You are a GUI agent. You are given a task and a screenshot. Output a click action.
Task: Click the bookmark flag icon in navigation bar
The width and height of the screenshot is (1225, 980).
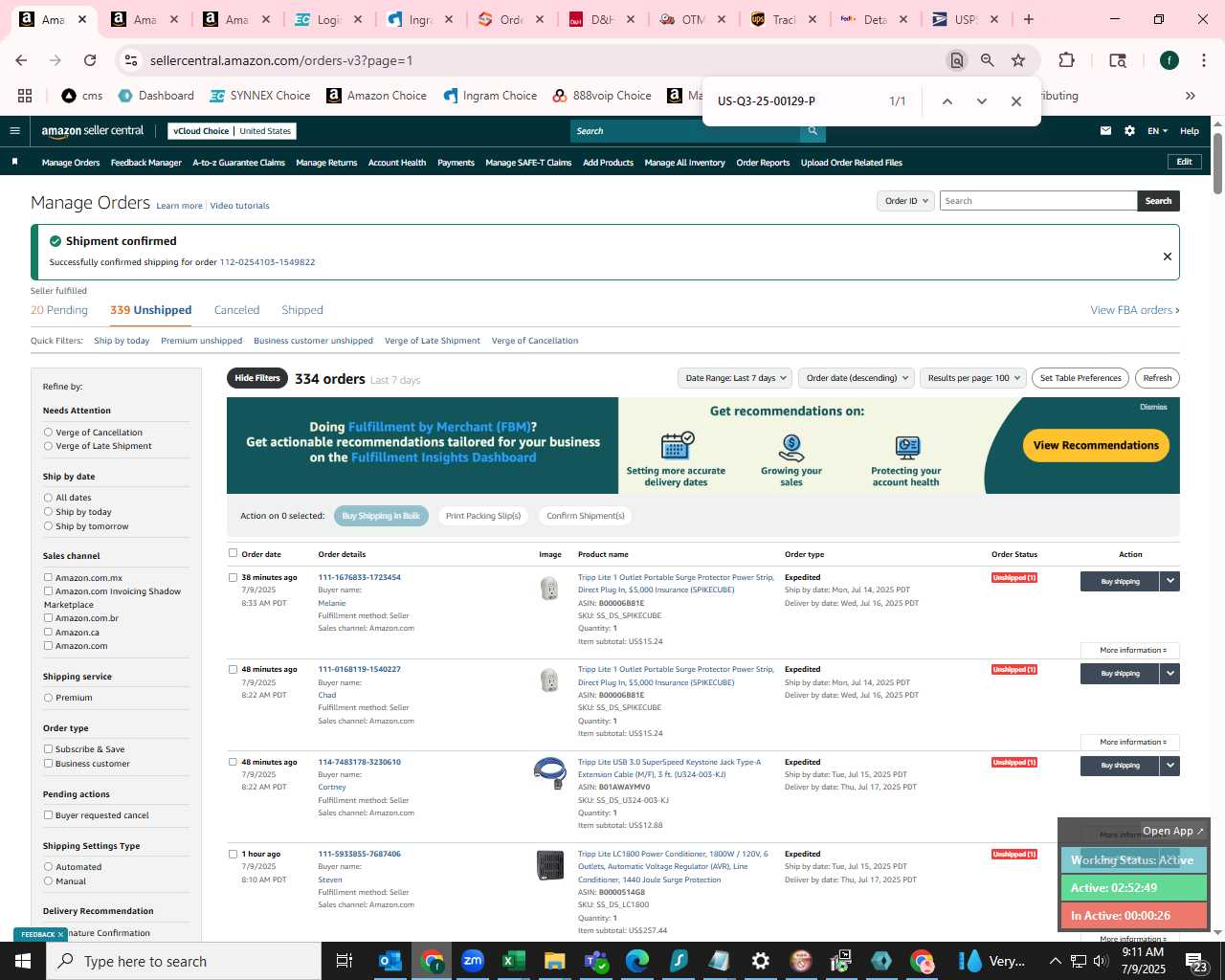[14, 162]
